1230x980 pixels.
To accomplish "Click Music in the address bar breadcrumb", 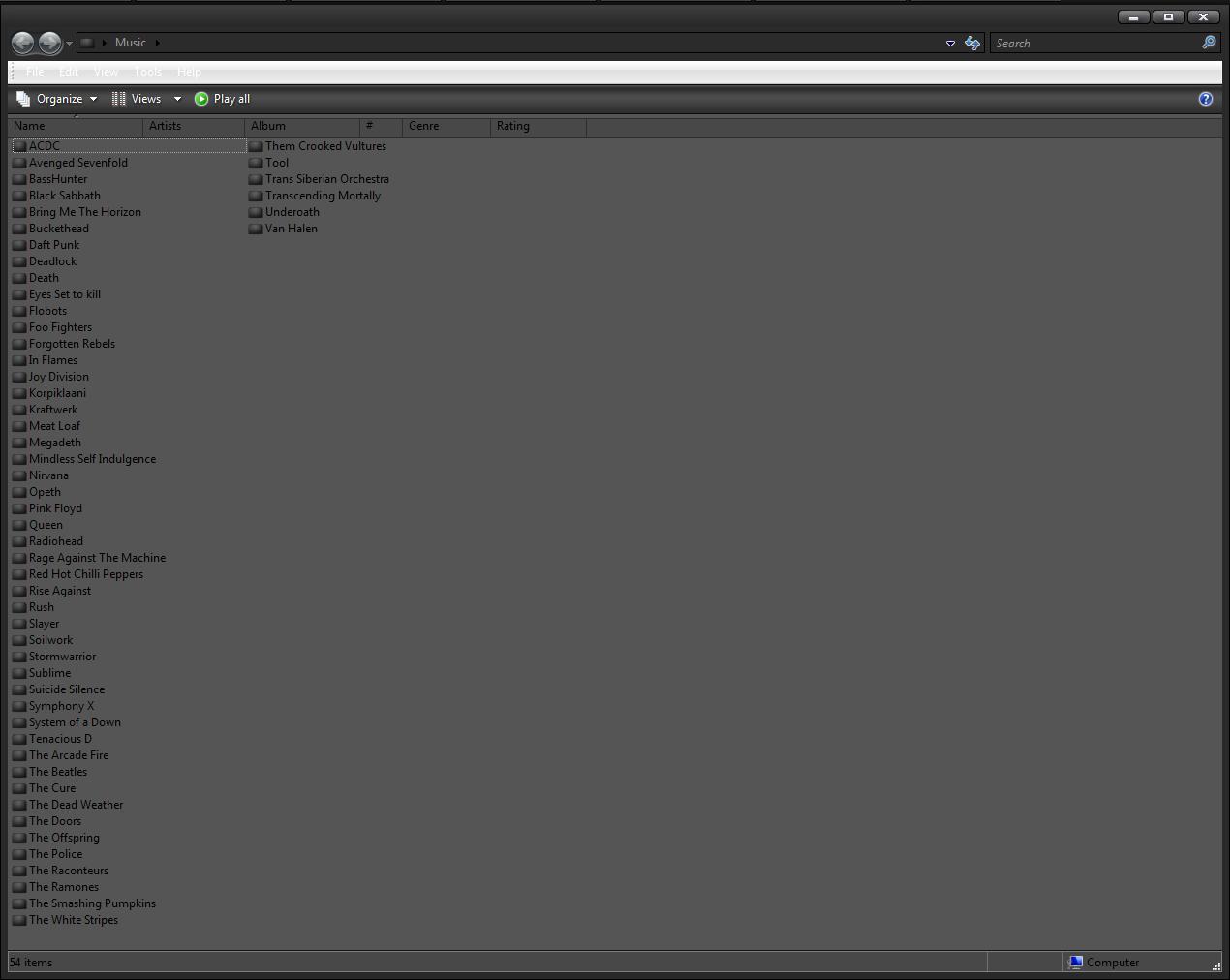I will (x=131, y=43).
